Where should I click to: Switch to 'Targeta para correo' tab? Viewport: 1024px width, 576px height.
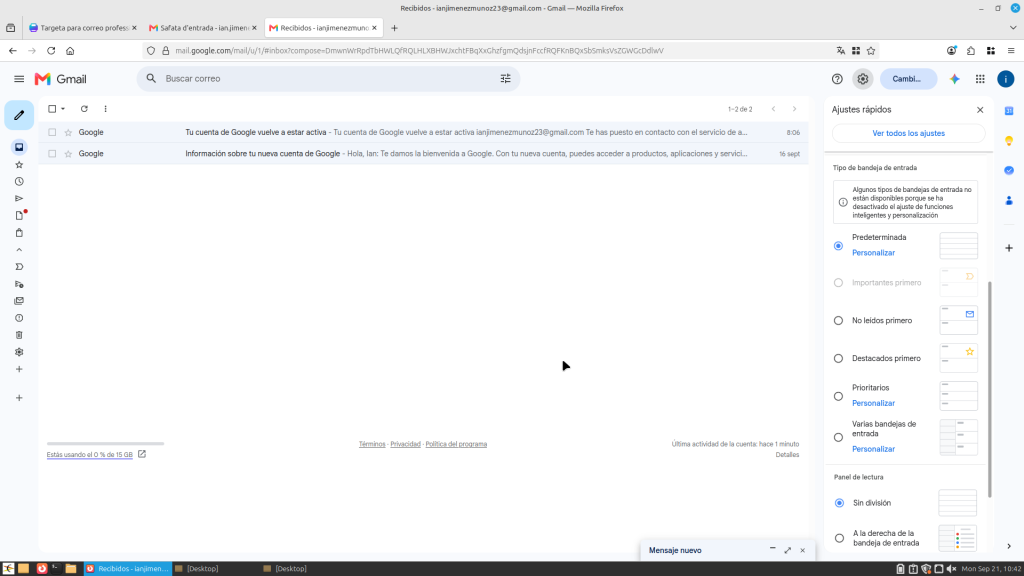(83, 28)
